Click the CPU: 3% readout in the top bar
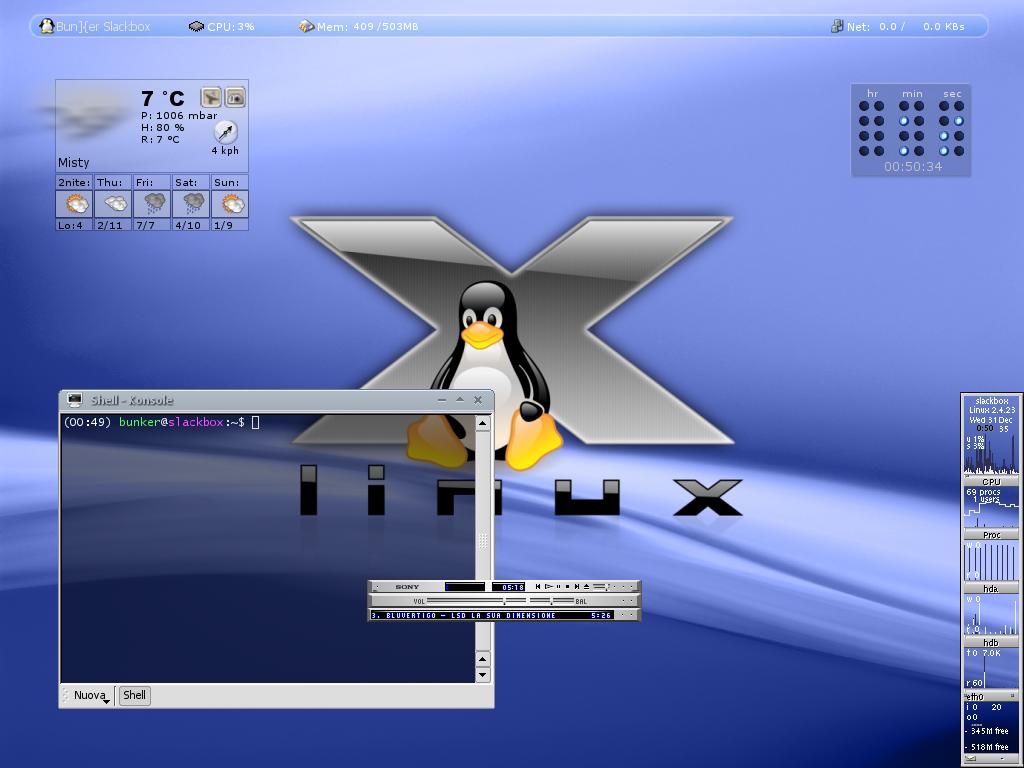 pyautogui.click(x=231, y=27)
